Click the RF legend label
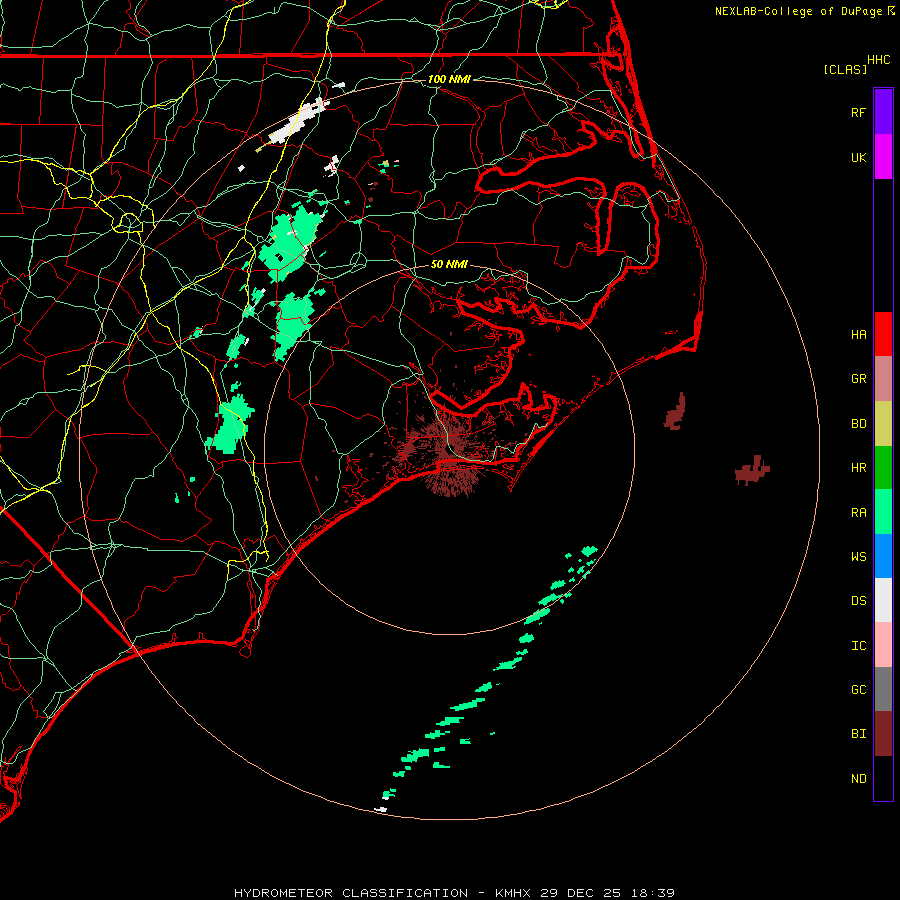Image resolution: width=900 pixels, height=900 pixels. click(858, 112)
